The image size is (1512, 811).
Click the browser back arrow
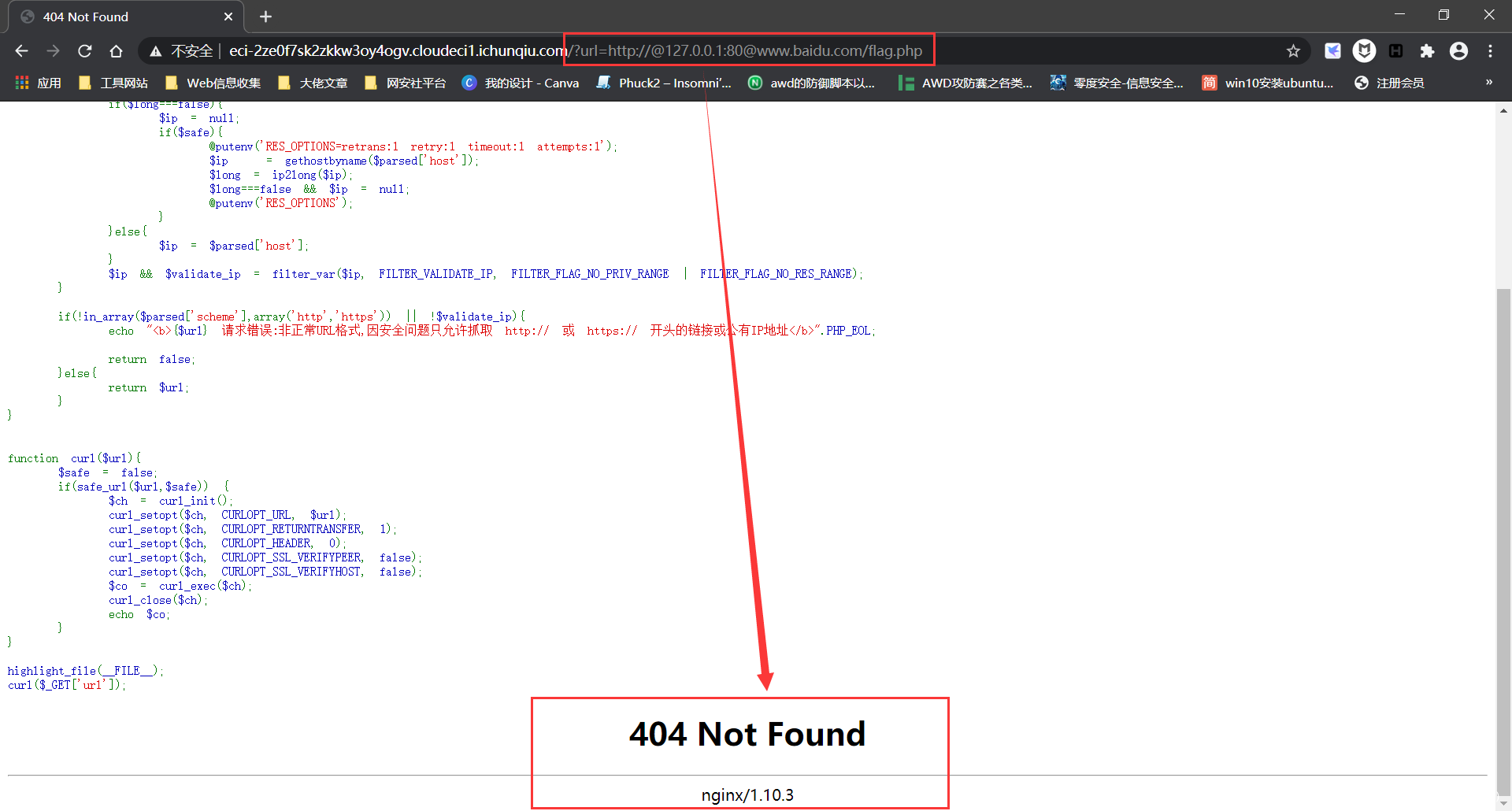21,51
